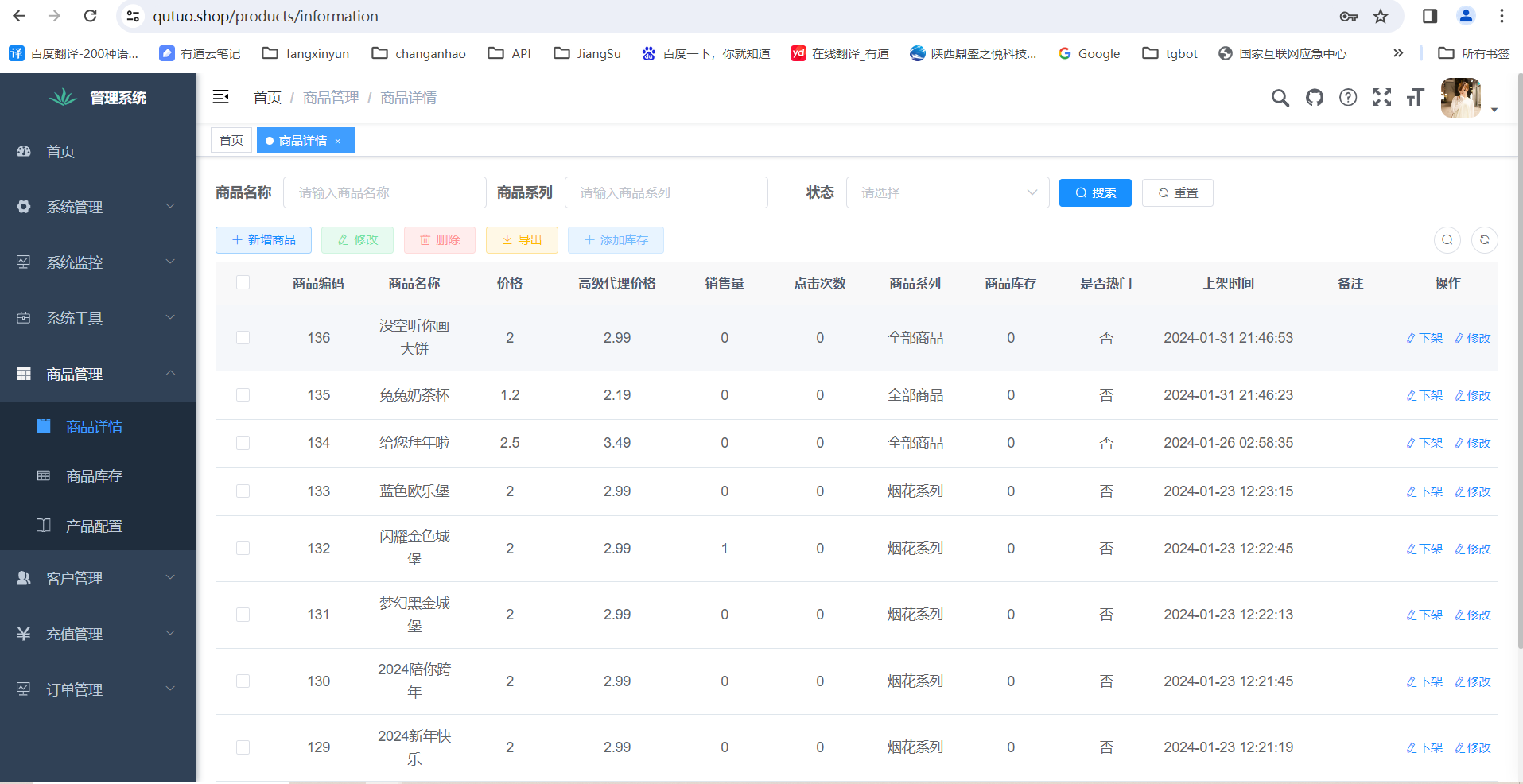Focus the 商品系列 input field
This screenshot has width=1523, height=784.
click(666, 192)
